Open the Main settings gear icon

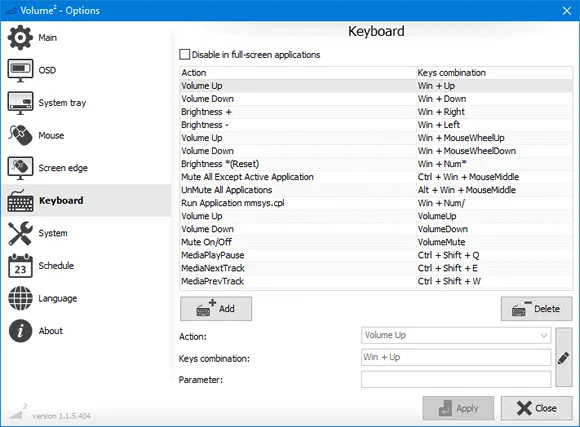20,37
